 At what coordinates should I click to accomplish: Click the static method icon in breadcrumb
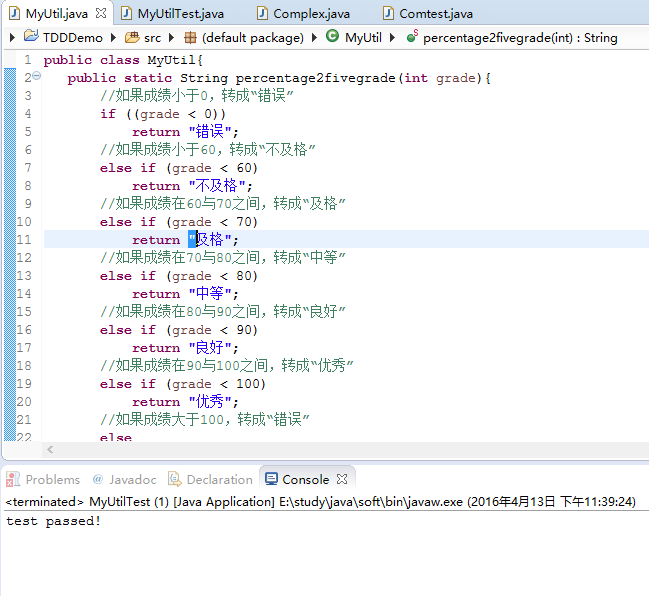pyautogui.click(x=412, y=36)
